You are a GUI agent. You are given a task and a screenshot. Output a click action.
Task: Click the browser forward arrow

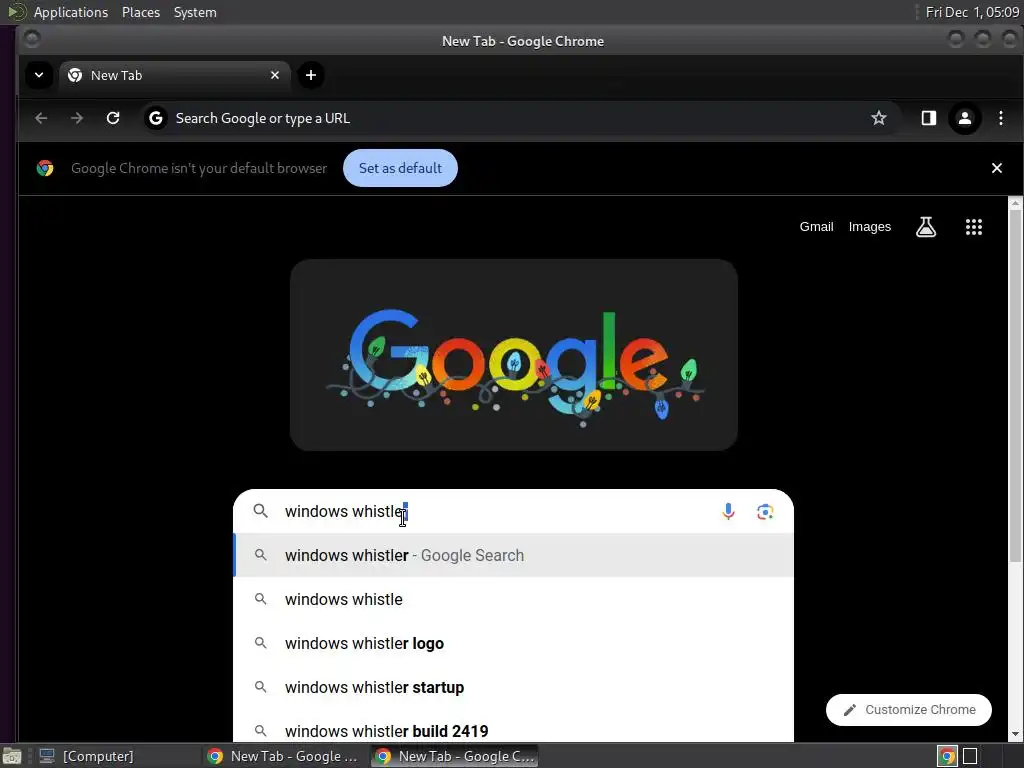coord(76,118)
